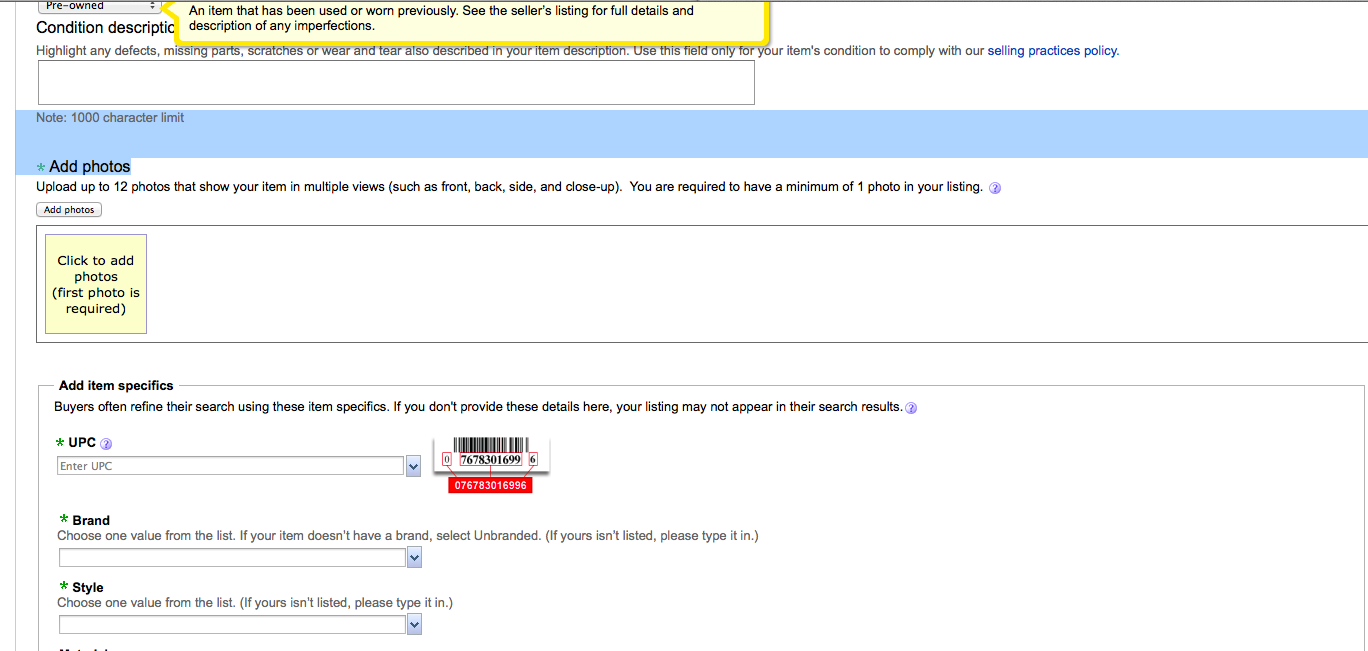Viewport: 1368px width, 651px height.
Task: Open the UPC dropdown arrow
Action: [413, 466]
